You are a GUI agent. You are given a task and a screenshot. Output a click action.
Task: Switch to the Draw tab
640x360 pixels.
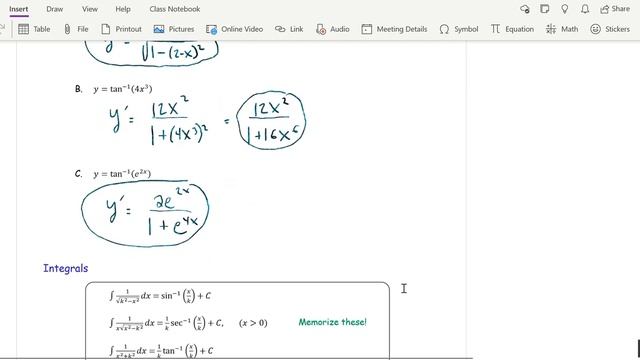point(54,9)
